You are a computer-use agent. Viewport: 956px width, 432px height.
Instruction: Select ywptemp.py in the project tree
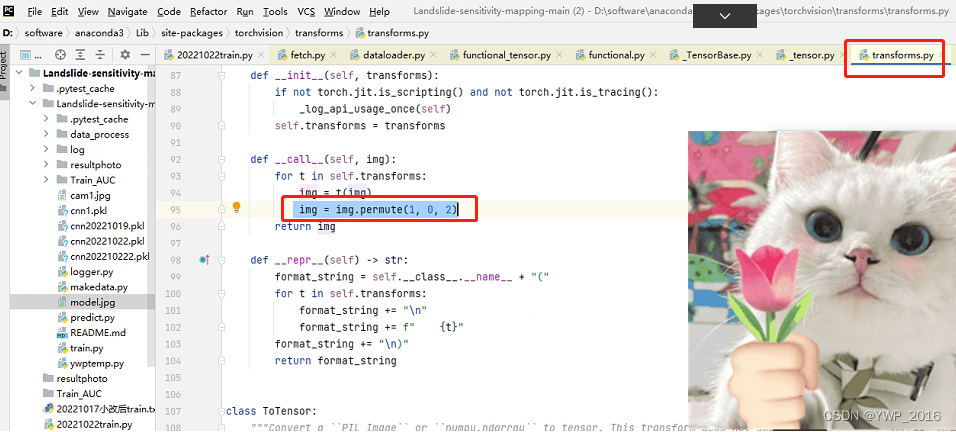[x=90, y=363]
